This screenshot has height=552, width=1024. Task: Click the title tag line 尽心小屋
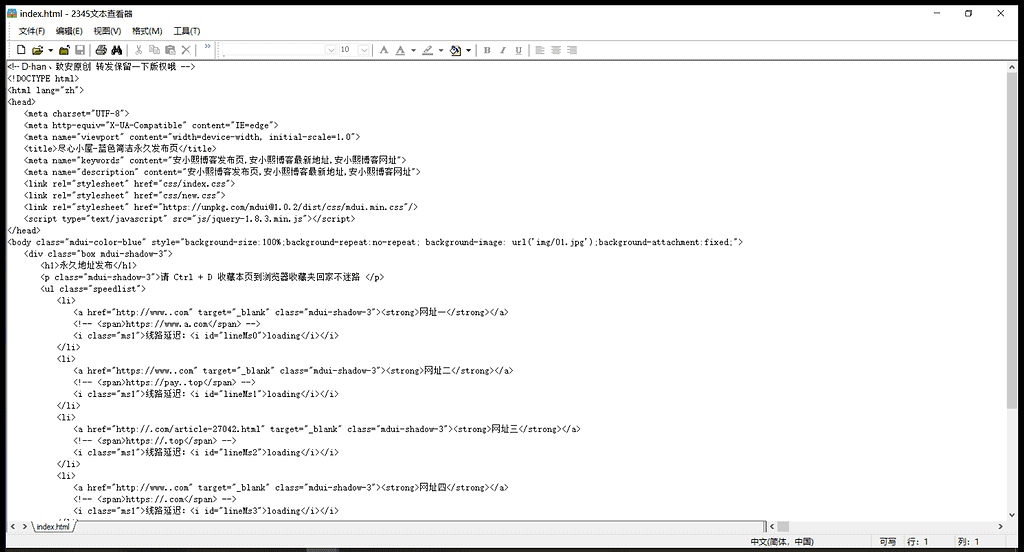tap(120, 148)
